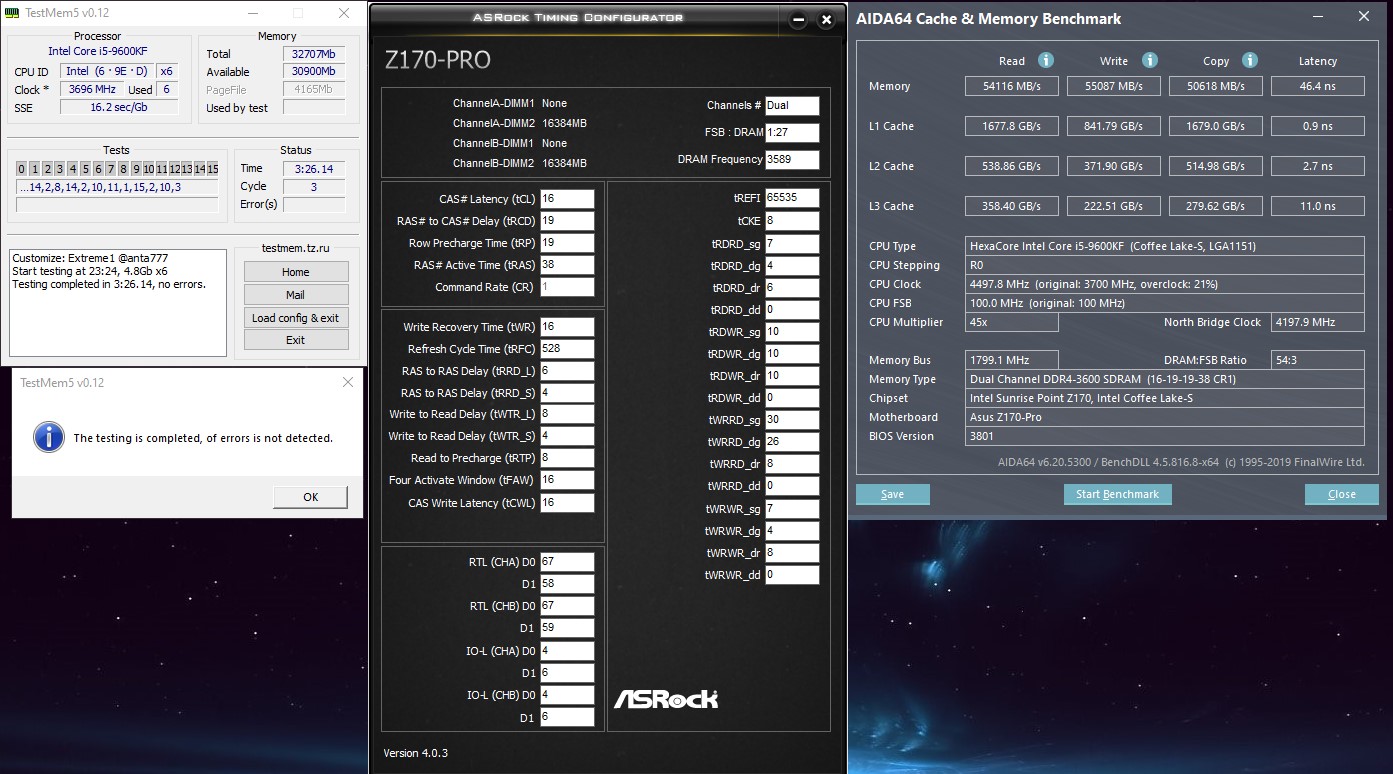Image resolution: width=1393 pixels, height=774 pixels.
Task: Click the Read to Precharge (tRTP) field
Action: [567, 458]
